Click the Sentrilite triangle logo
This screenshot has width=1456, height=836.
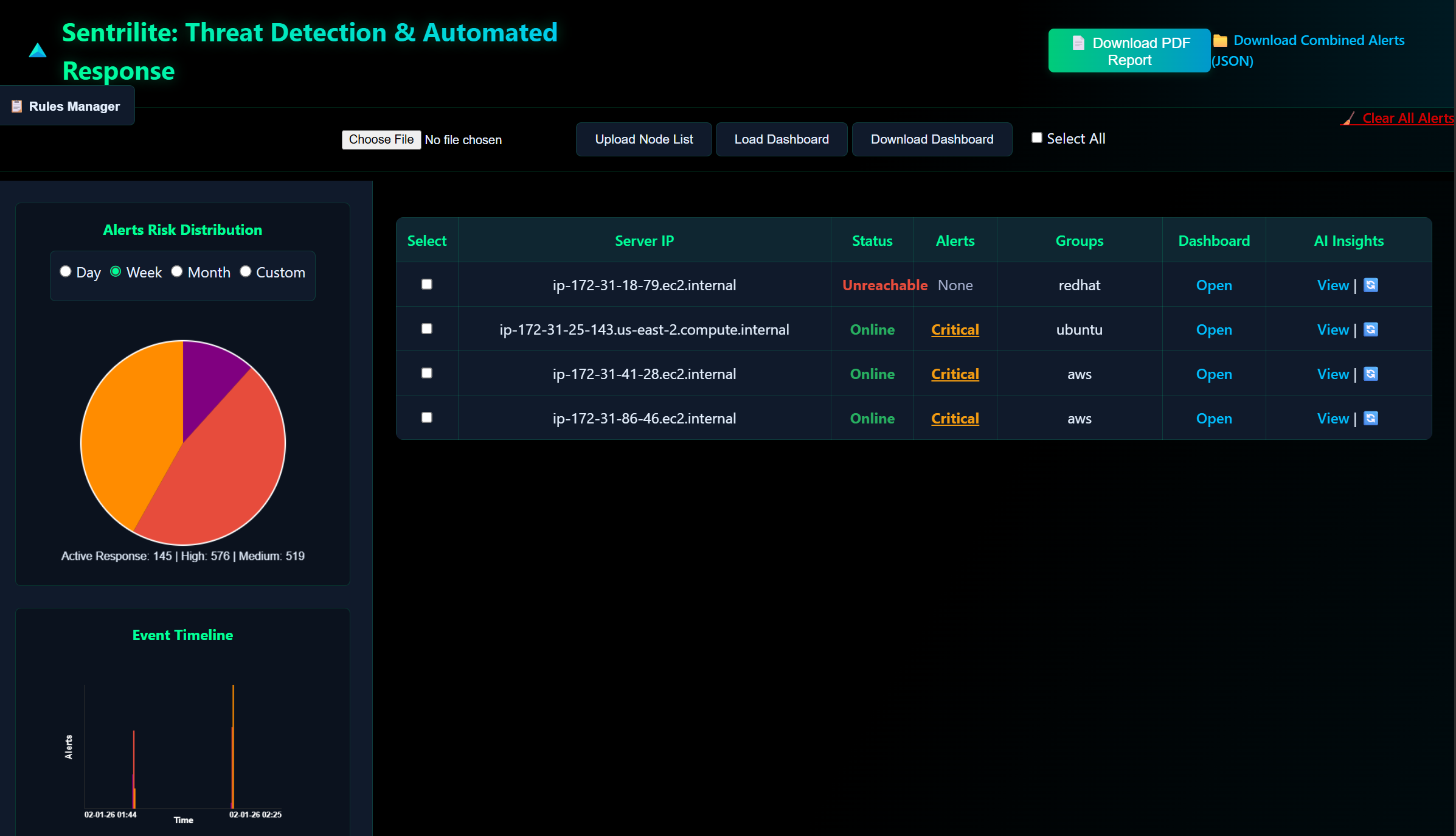(x=36, y=51)
